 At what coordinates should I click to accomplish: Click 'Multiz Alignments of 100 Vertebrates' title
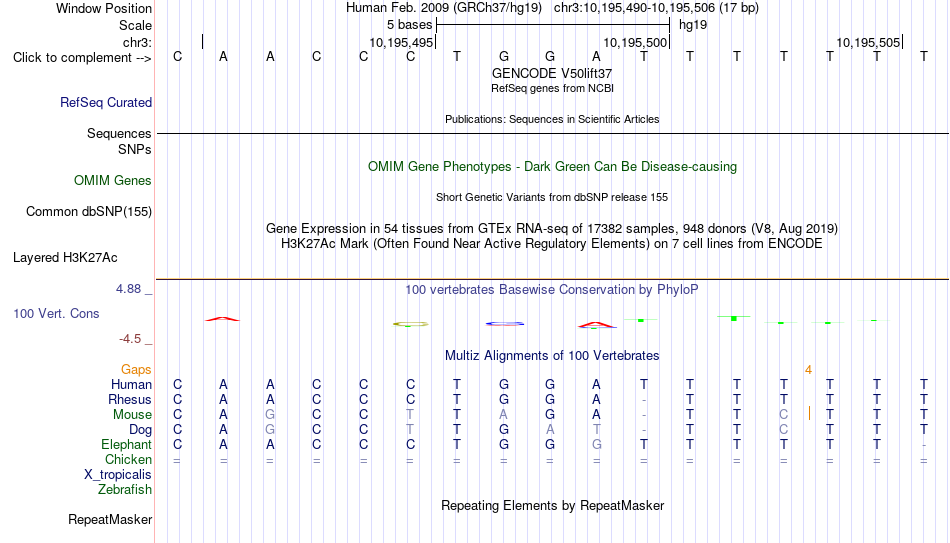click(x=552, y=356)
